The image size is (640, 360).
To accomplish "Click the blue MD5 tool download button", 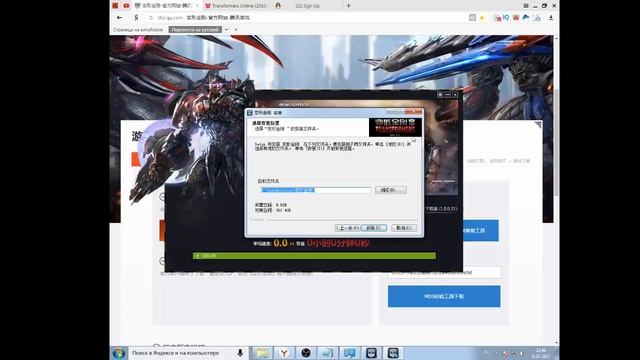I will 444,296.
